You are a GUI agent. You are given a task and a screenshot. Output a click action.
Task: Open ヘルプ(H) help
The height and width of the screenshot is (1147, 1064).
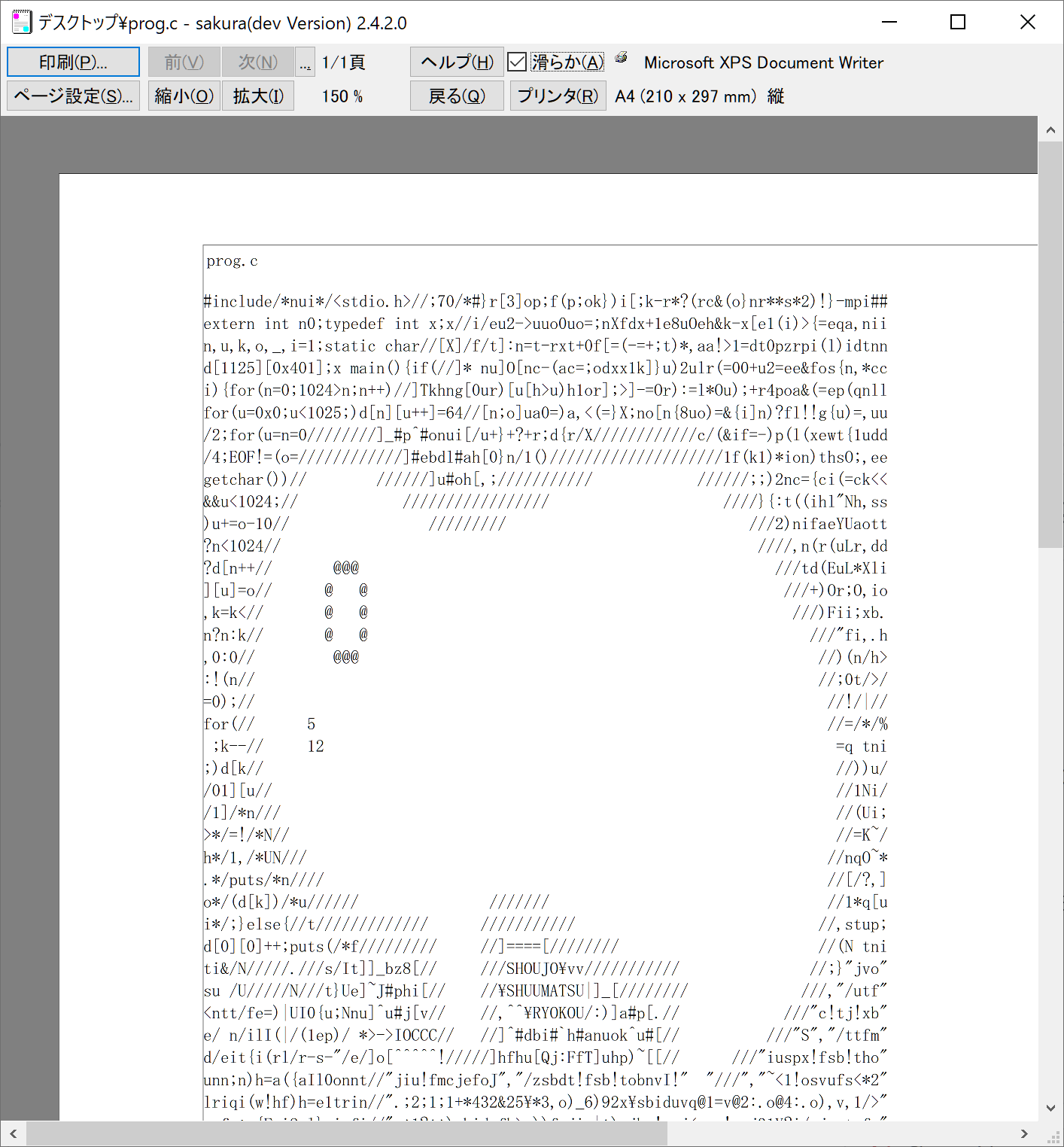(x=456, y=62)
